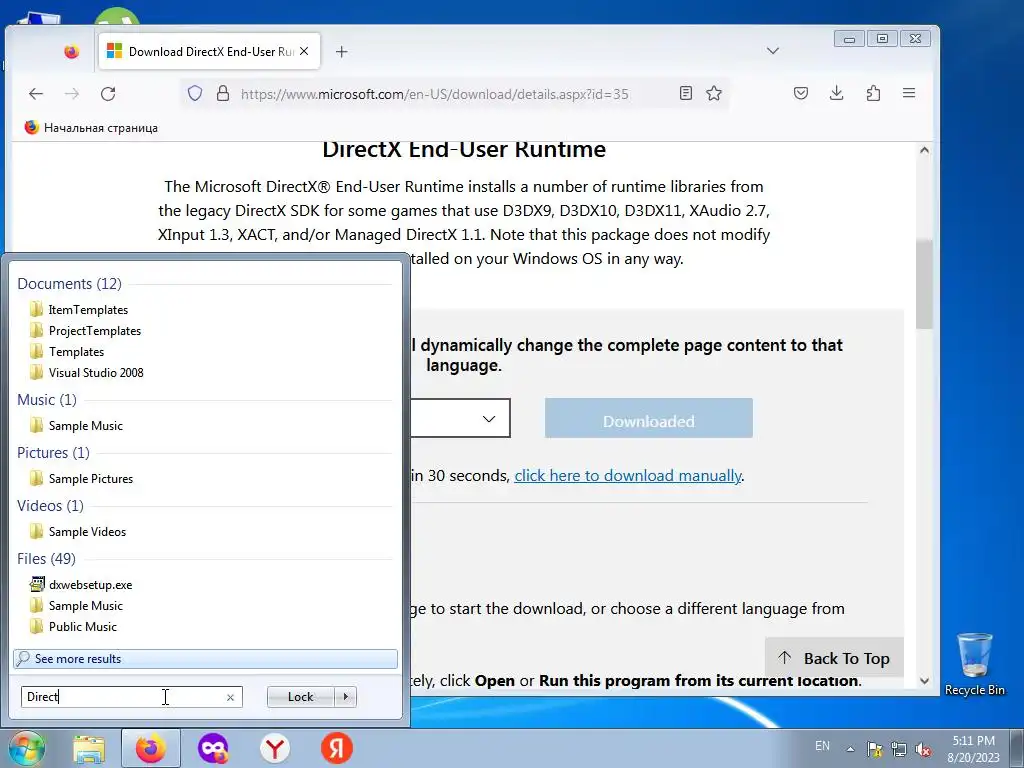
Task: Open the Firefox extensions puzzle icon
Action: point(873,93)
